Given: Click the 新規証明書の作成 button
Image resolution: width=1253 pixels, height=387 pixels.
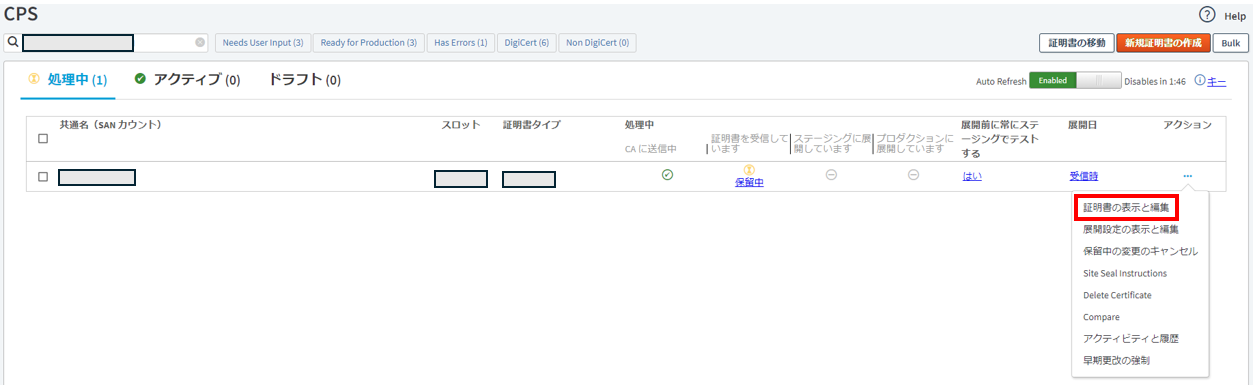Looking at the screenshot, I should [1163, 43].
